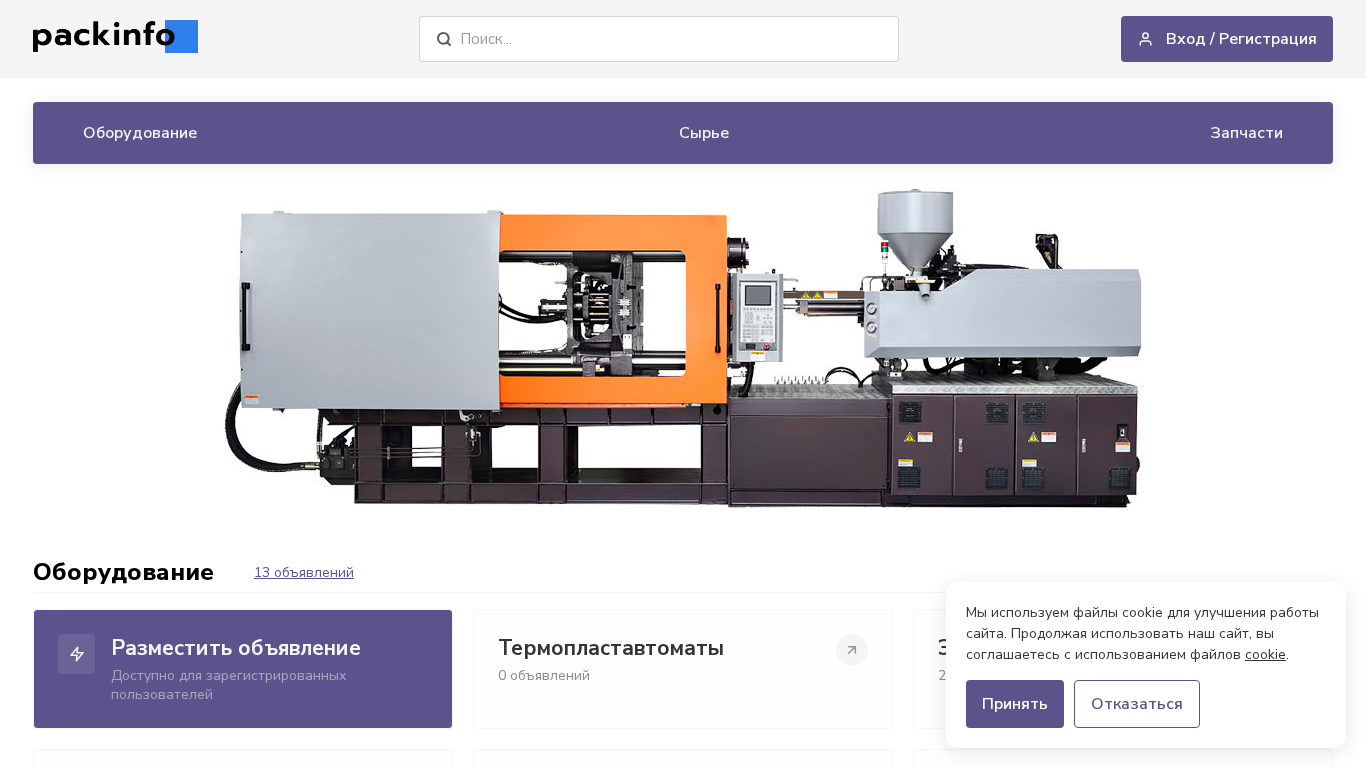Click the arrow icon on Термопластавтоматы card

pyautogui.click(x=851, y=650)
